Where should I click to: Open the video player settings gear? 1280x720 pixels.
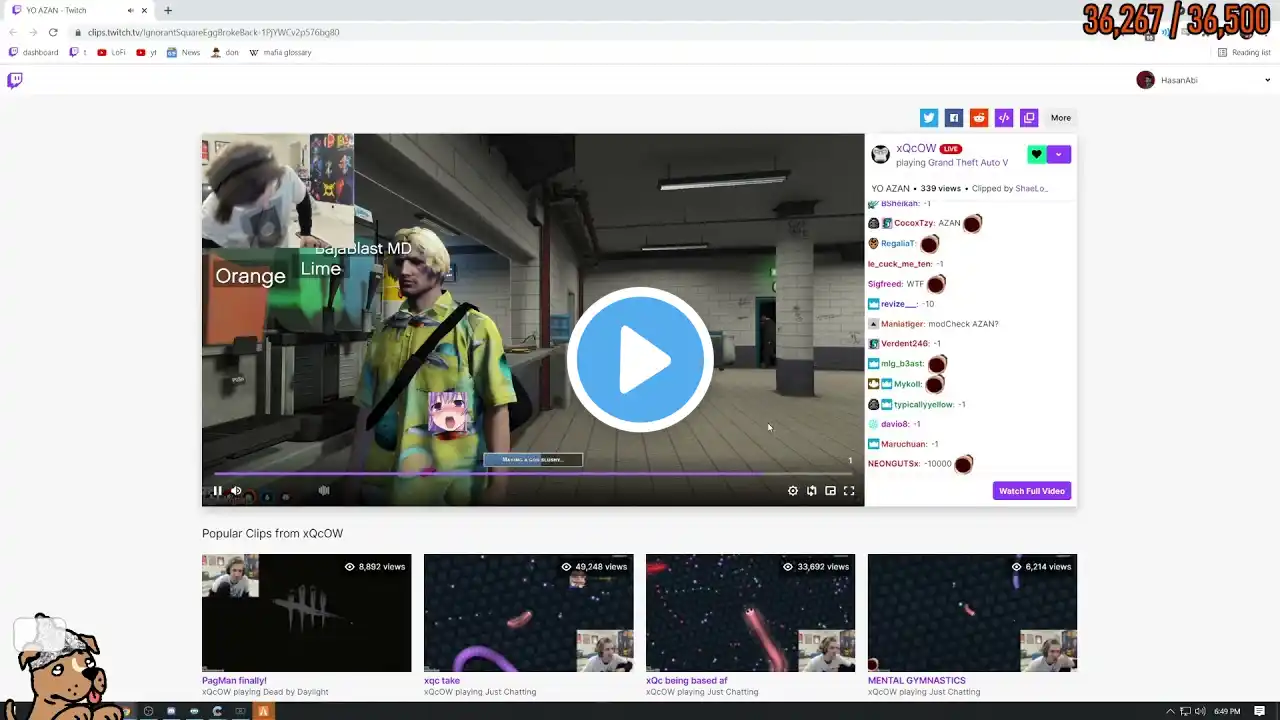click(793, 491)
